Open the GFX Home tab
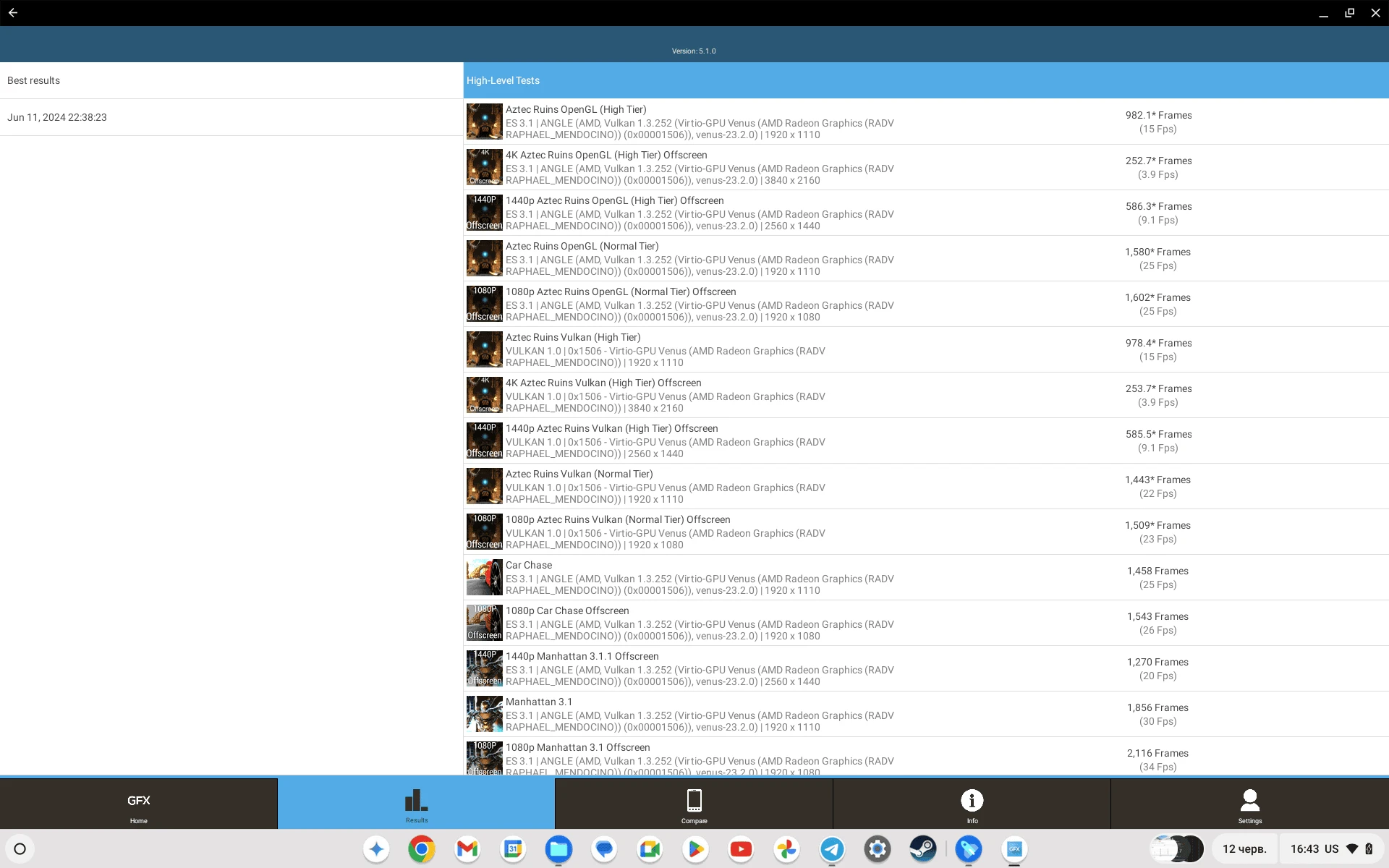Image resolution: width=1389 pixels, height=868 pixels. click(138, 804)
